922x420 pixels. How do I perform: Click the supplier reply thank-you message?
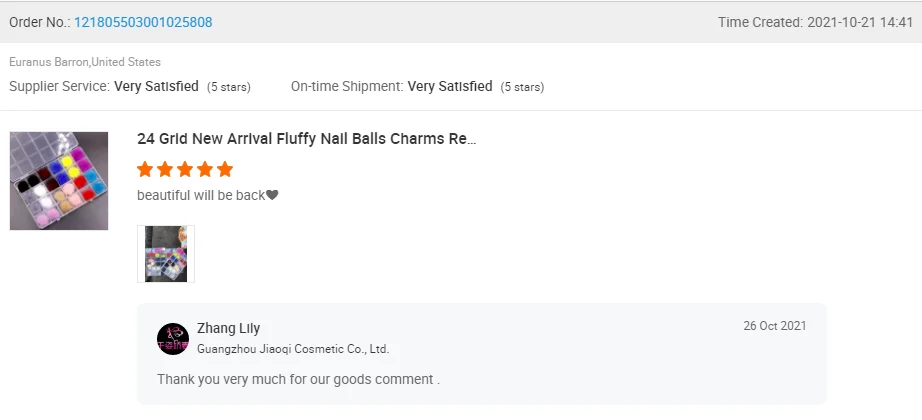(x=298, y=379)
